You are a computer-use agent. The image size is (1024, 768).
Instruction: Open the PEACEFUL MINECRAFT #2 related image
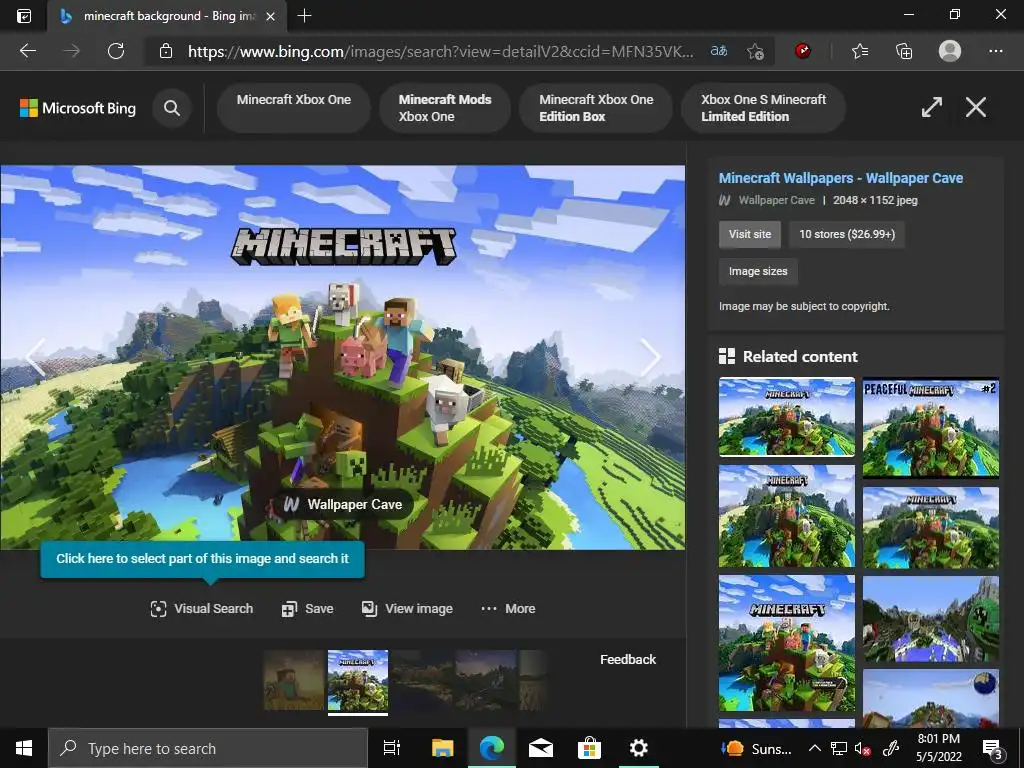tap(931, 428)
